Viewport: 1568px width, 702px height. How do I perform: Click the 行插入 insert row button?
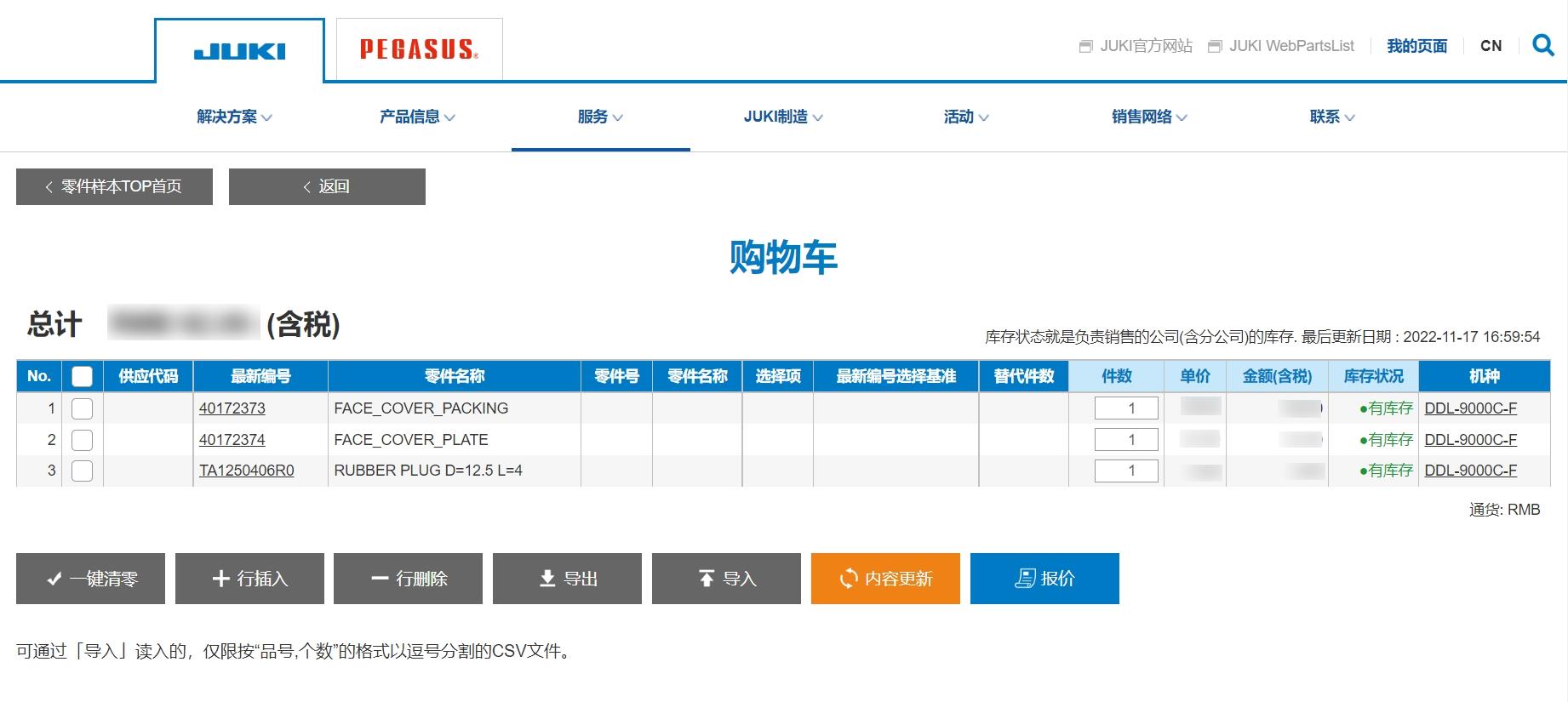pyautogui.click(x=249, y=579)
